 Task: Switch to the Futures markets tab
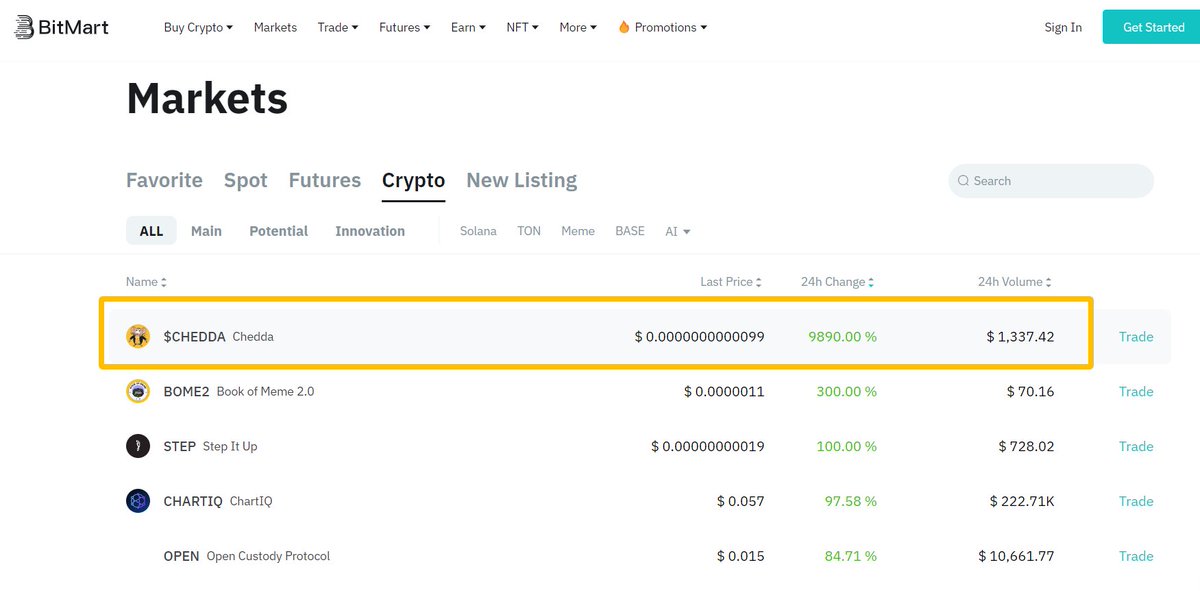325,180
